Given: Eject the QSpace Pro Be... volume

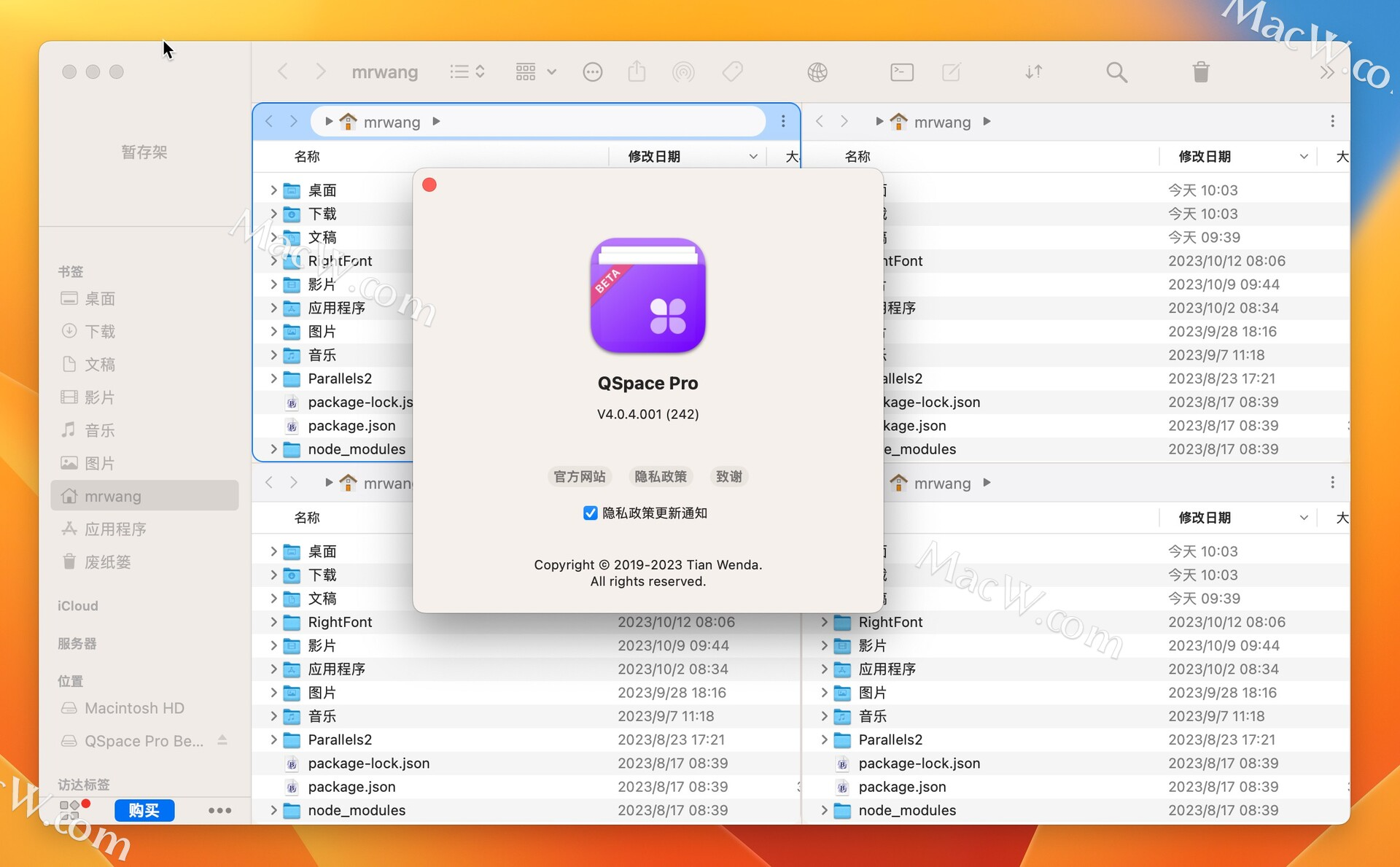Looking at the screenshot, I should click(x=222, y=740).
